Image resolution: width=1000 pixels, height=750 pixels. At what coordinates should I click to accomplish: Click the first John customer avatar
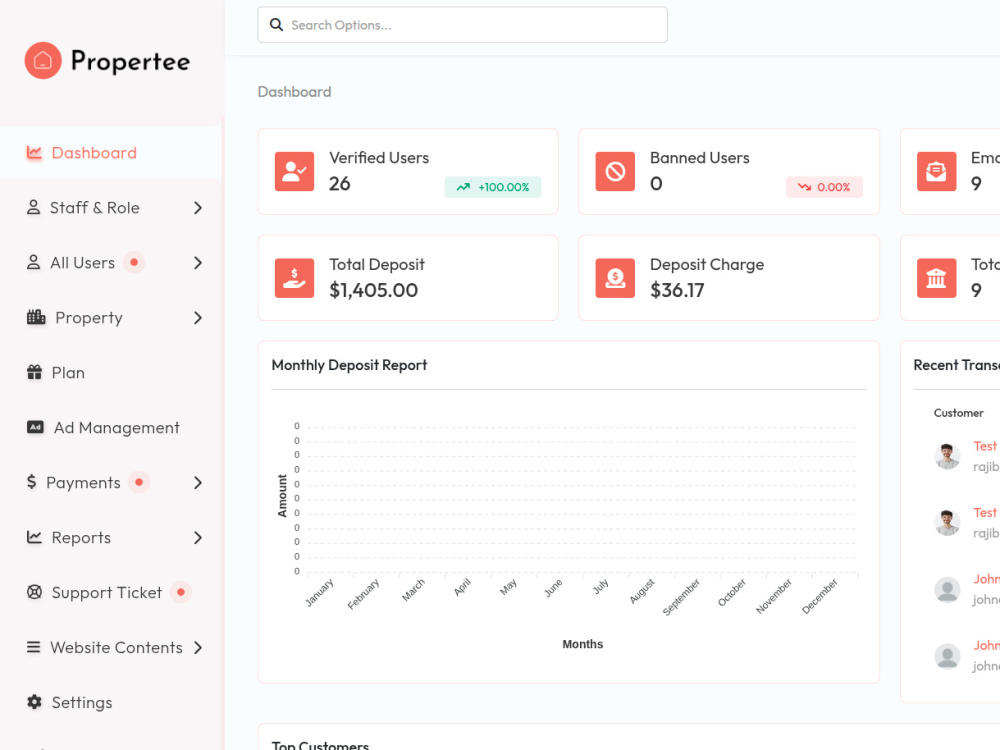[947, 589]
